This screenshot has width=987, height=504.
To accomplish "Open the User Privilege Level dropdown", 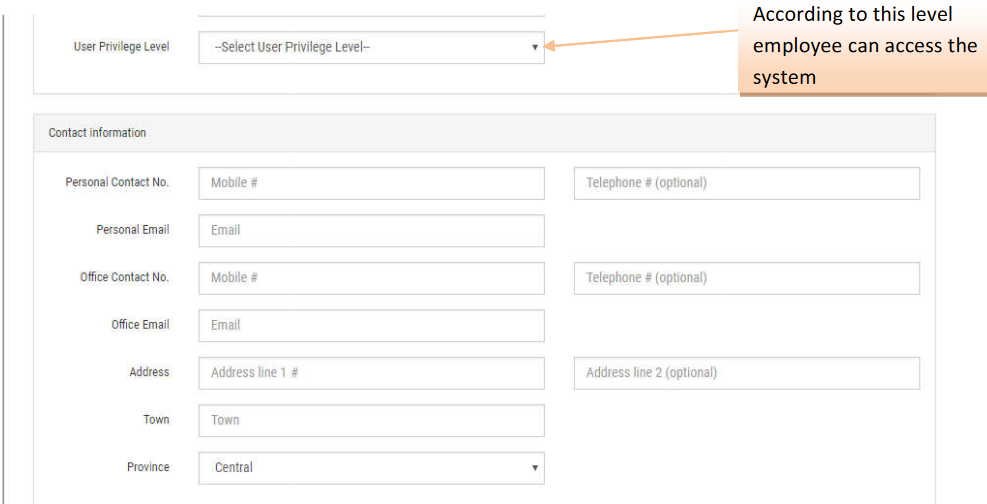I will [371, 47].
